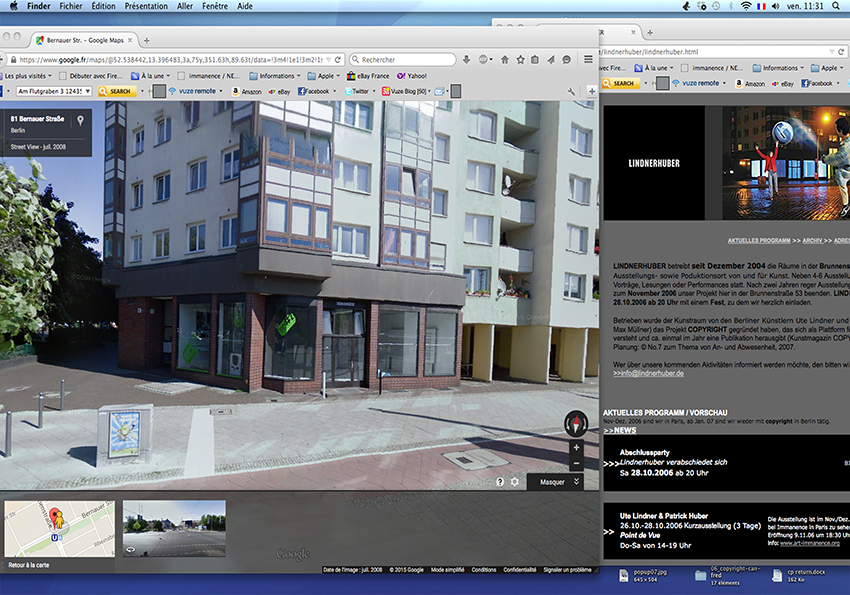The image size is (850, 595).
Task: Open new tab in the Lindnerhuber window
Action: tap(650, 33)
